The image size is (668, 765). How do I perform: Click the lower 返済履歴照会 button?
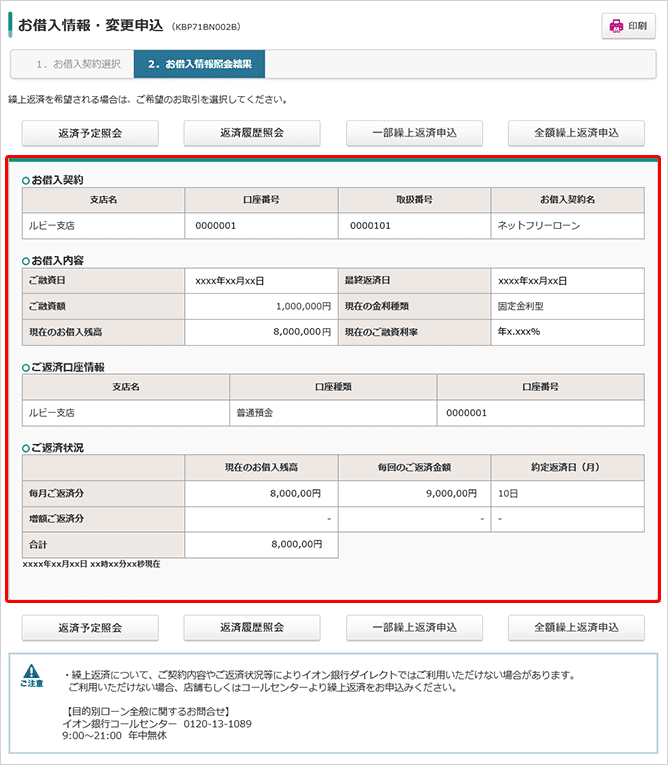point(252,627)
